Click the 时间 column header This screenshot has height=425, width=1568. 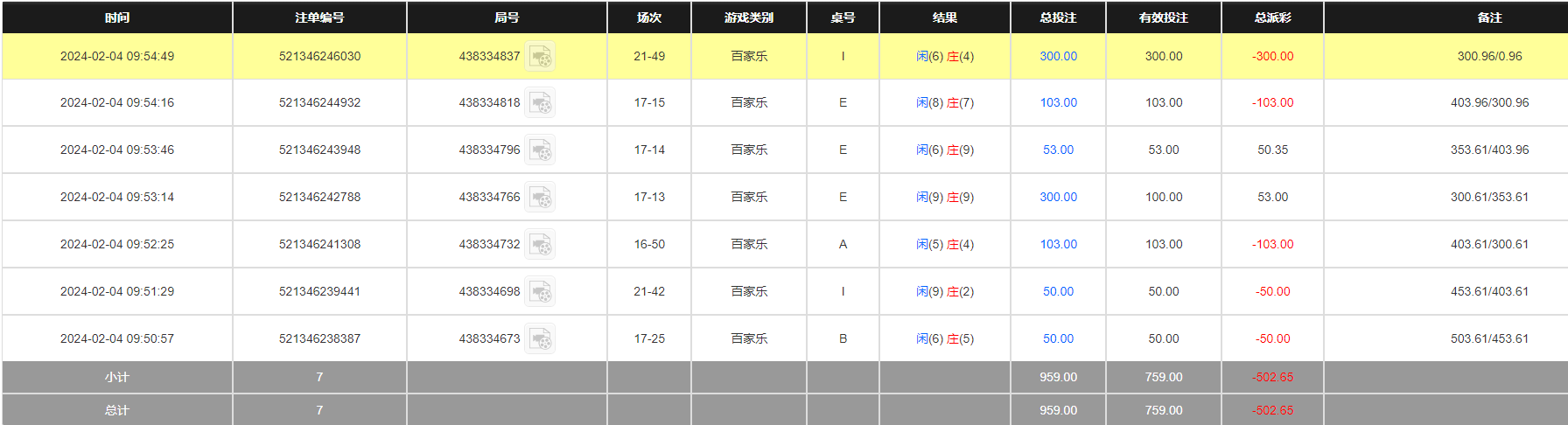coord(117,17)
